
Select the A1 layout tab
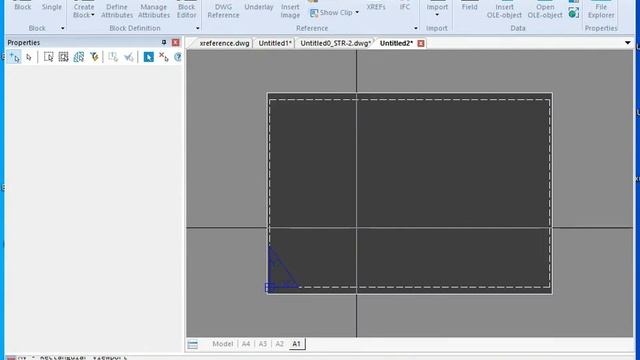click(296, 344)
